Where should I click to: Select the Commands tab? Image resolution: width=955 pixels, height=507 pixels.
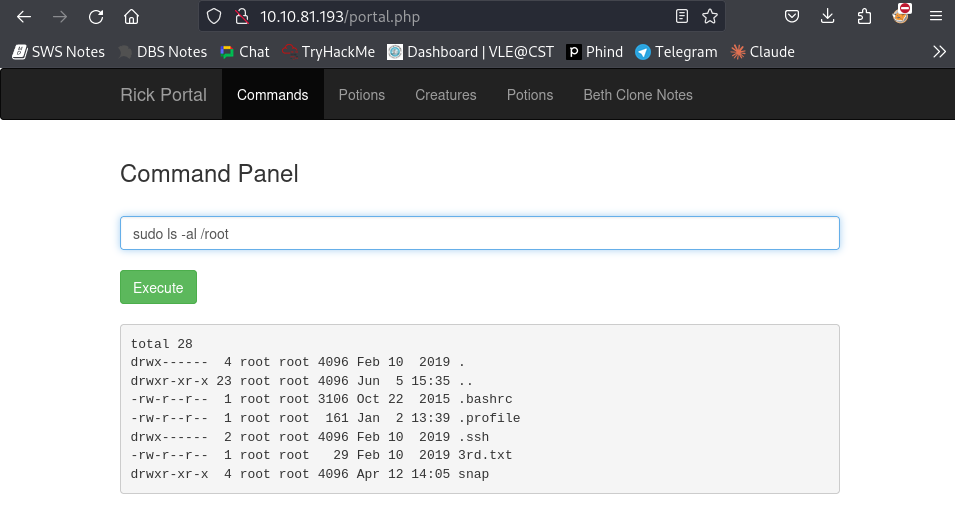[272, 94]
